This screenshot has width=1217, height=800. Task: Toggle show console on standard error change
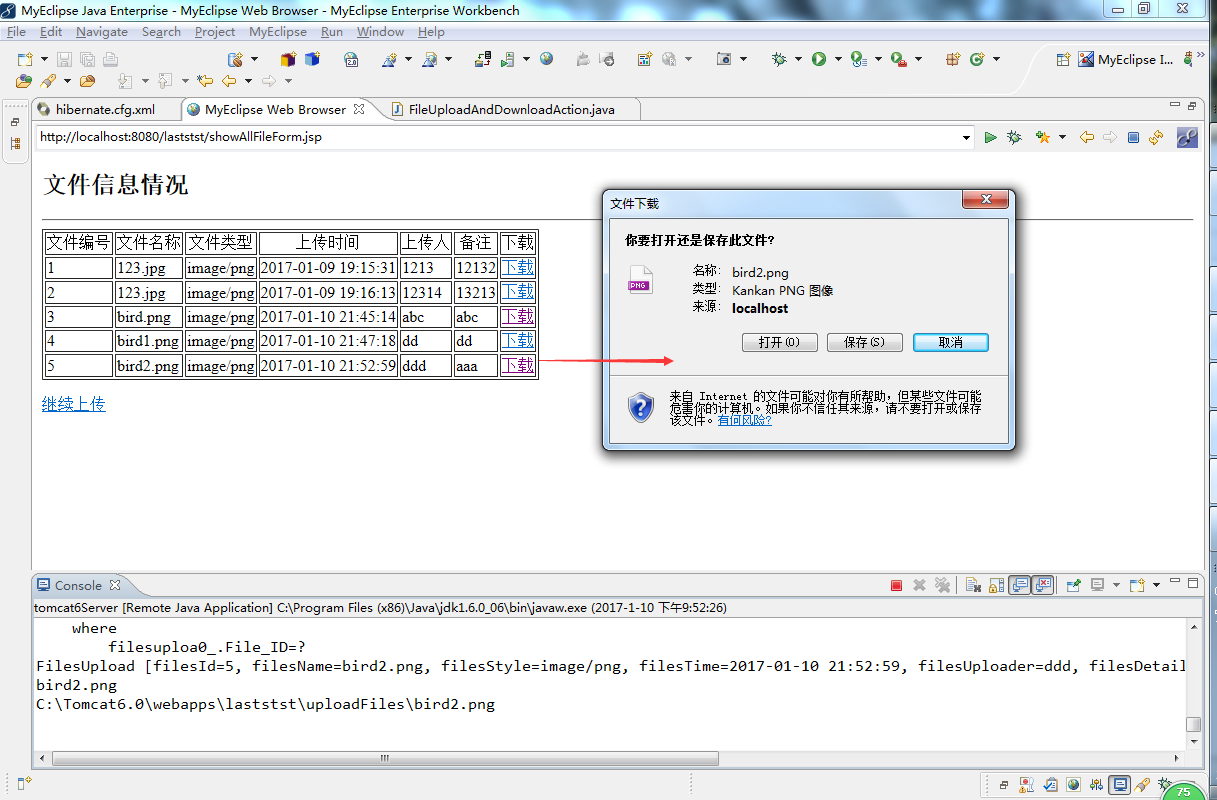[1043, 585]
